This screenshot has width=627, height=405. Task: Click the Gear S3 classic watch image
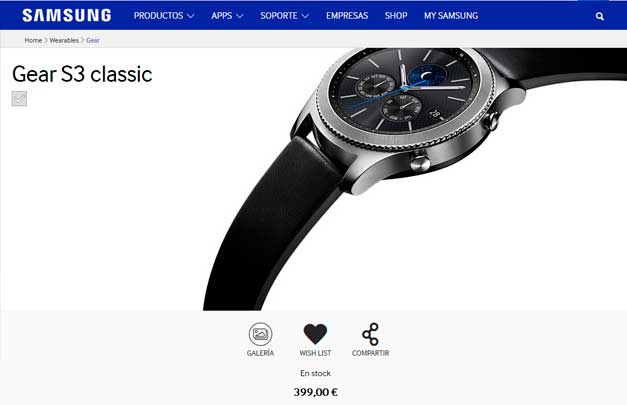(x=415, y=179)
